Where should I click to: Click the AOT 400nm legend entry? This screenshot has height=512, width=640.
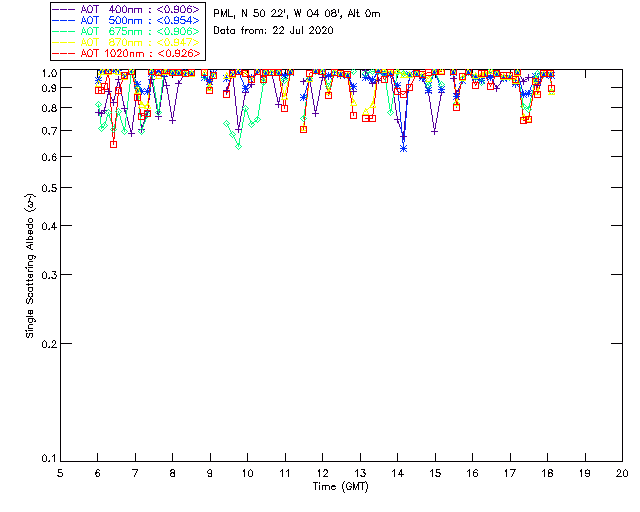pyautogui.click(x=127, y=9)
